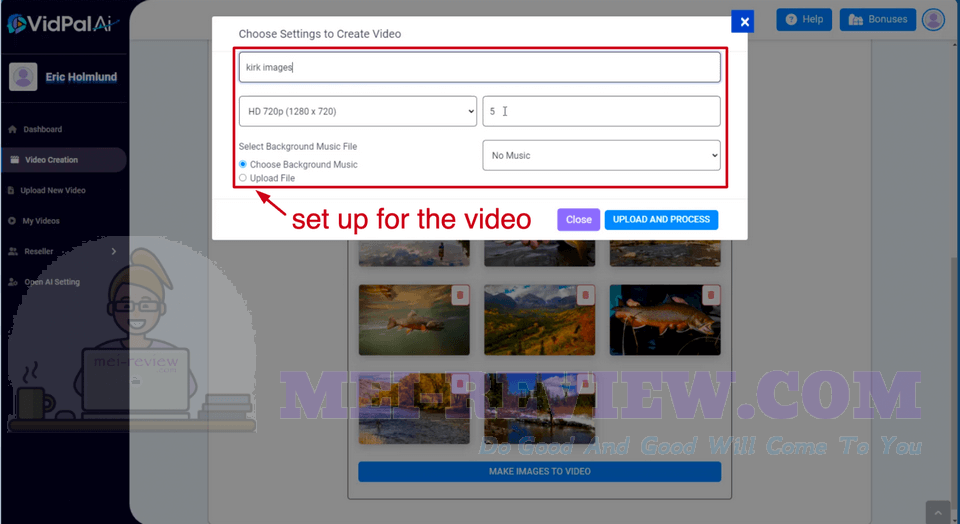Screen dimensions: 960x524
Task: Click the Help button
Action: pos(804,20)
